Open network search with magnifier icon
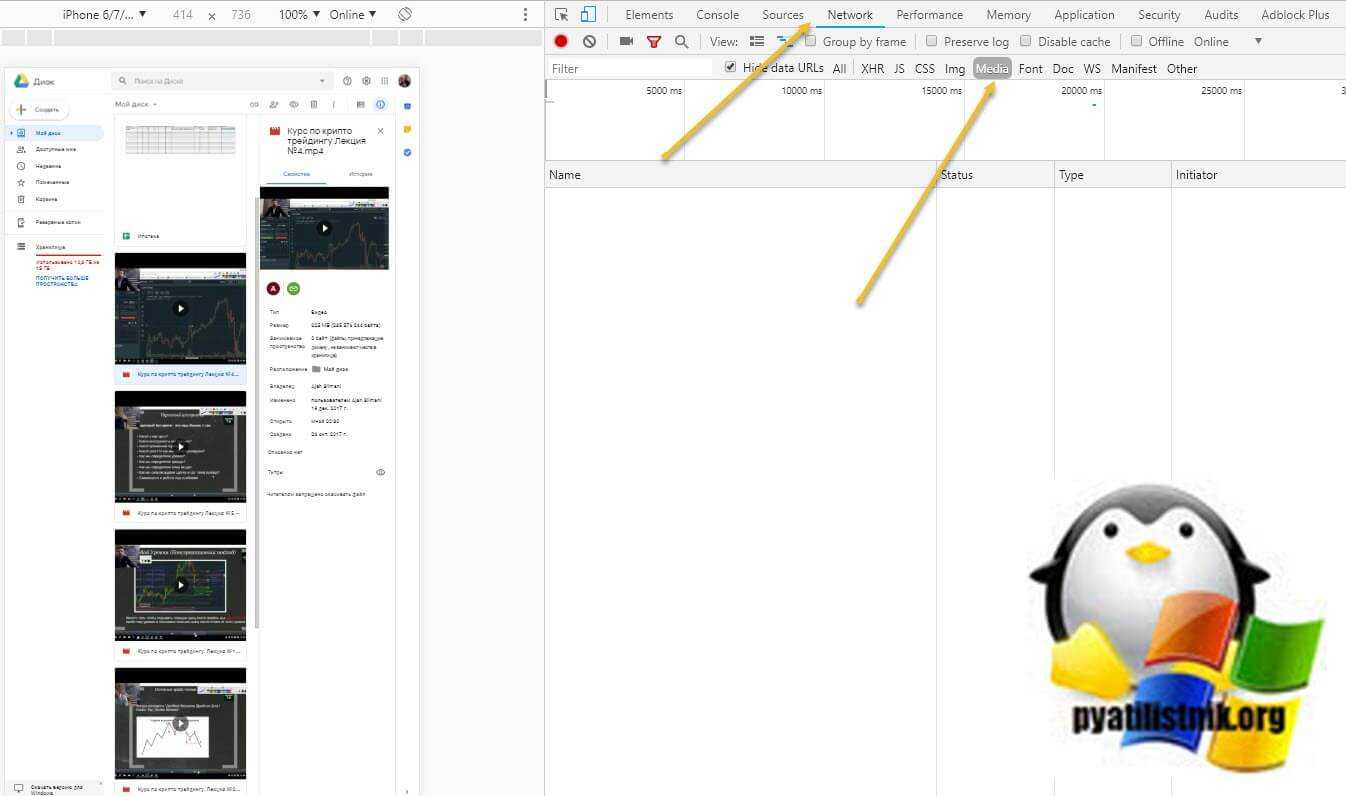The height and width of the screenshot is (796, 1346). (681, 42)
